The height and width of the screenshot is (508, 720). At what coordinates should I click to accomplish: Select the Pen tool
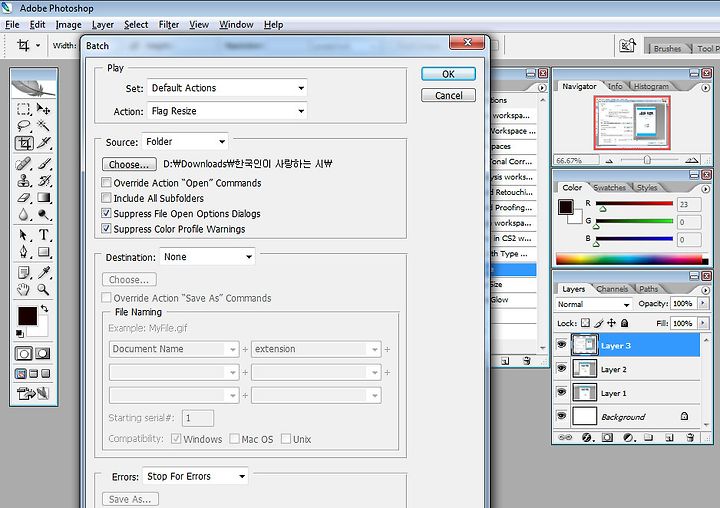[x=23, y=252]
